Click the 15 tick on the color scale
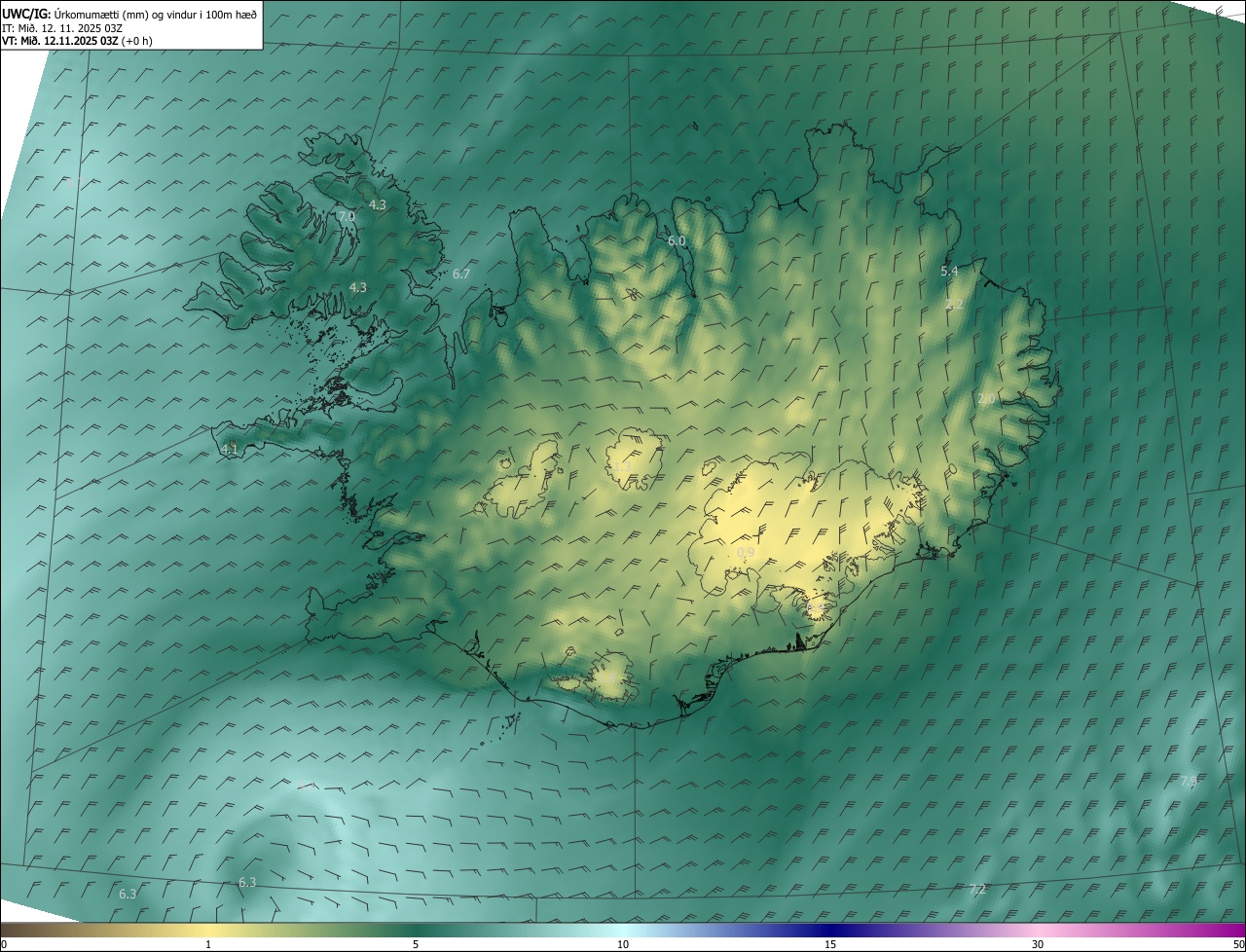Screen dimensions: 1246x952 (x=830, y=945)
